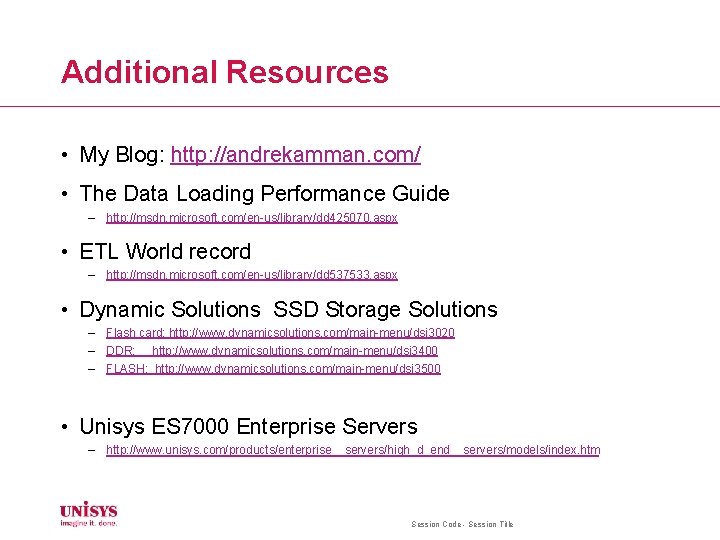Select 'Unisys ES7000 Enterprise Servers' bullet
Image resolution: width=720 pixels, height=540 pixels.
tap(248, 426)
